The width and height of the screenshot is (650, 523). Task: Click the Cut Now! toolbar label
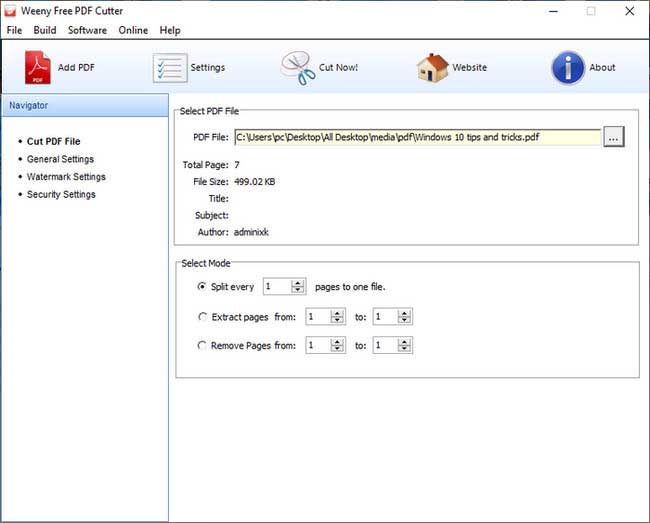coord(338,68)
